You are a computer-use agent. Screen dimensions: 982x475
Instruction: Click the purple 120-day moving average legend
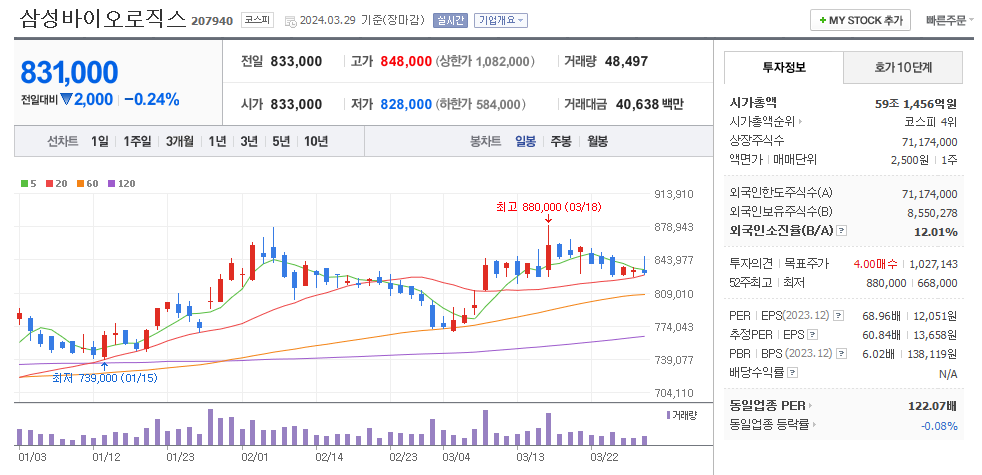pos(121,184)
